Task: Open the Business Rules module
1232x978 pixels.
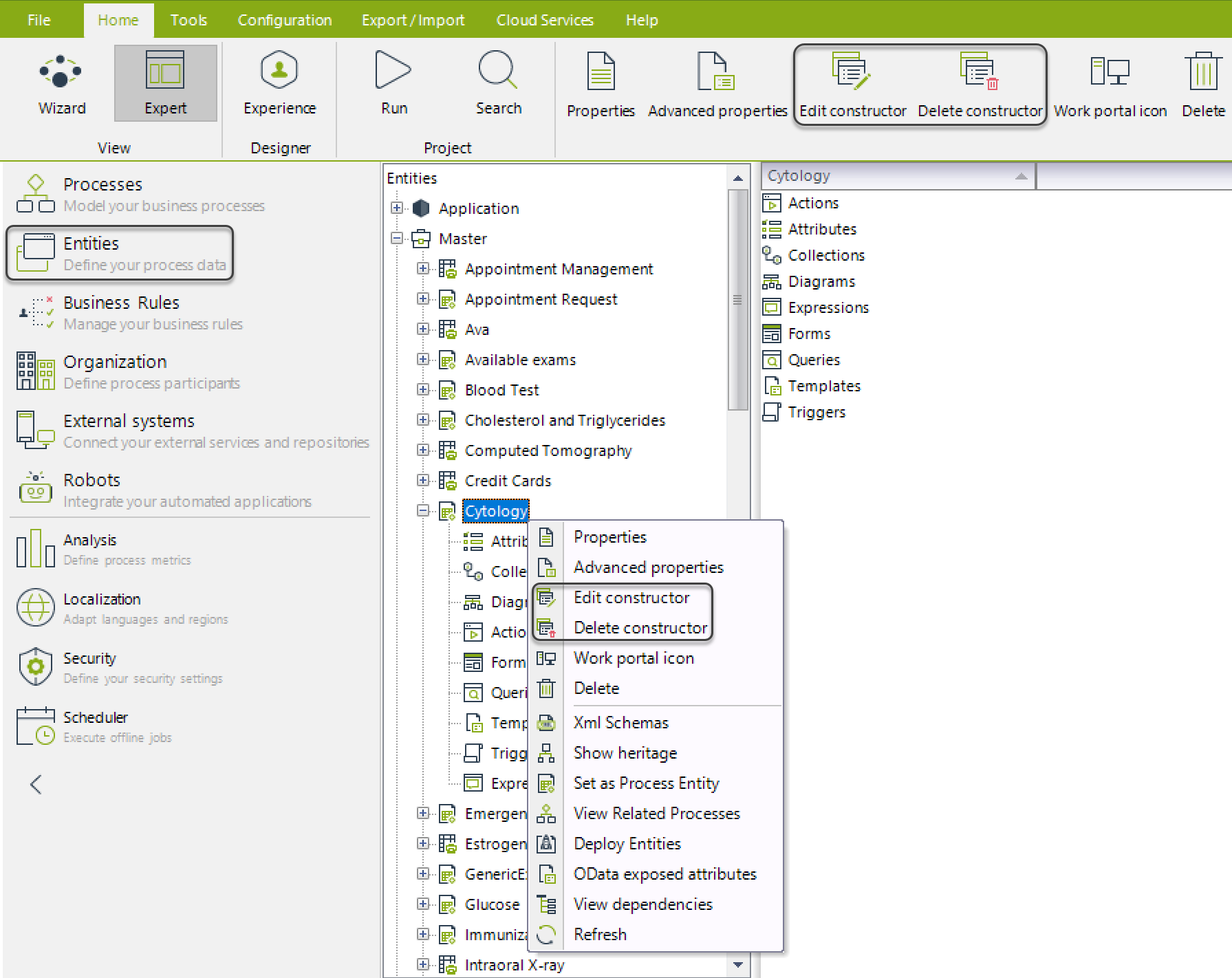Action: pyautogui.click(x=129, y=312)
